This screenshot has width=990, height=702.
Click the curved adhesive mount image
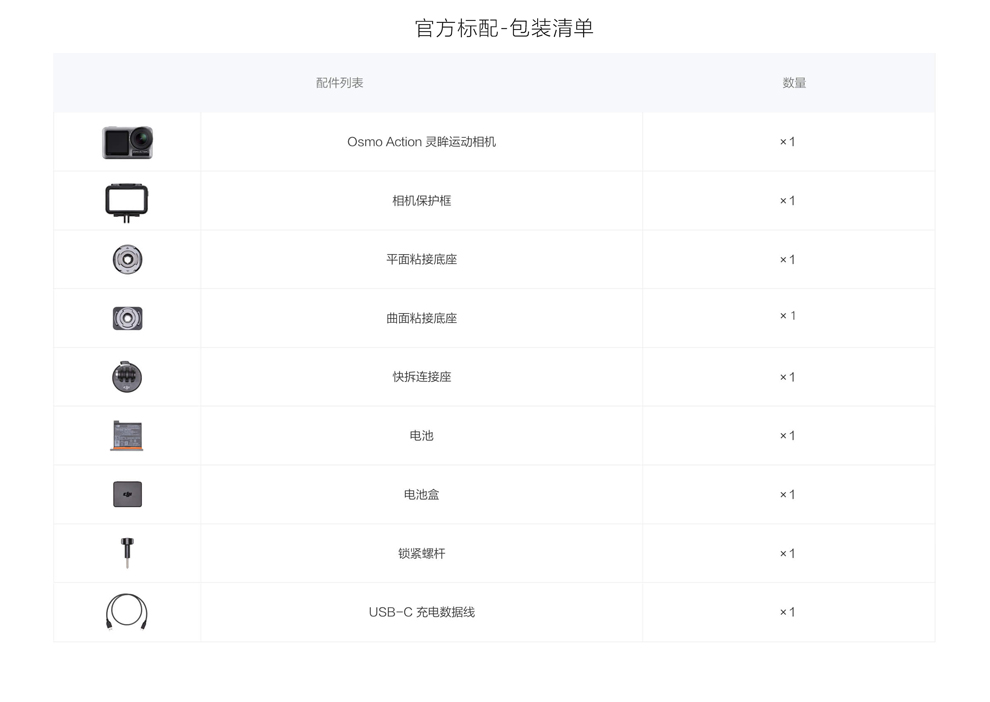(128, 318)
